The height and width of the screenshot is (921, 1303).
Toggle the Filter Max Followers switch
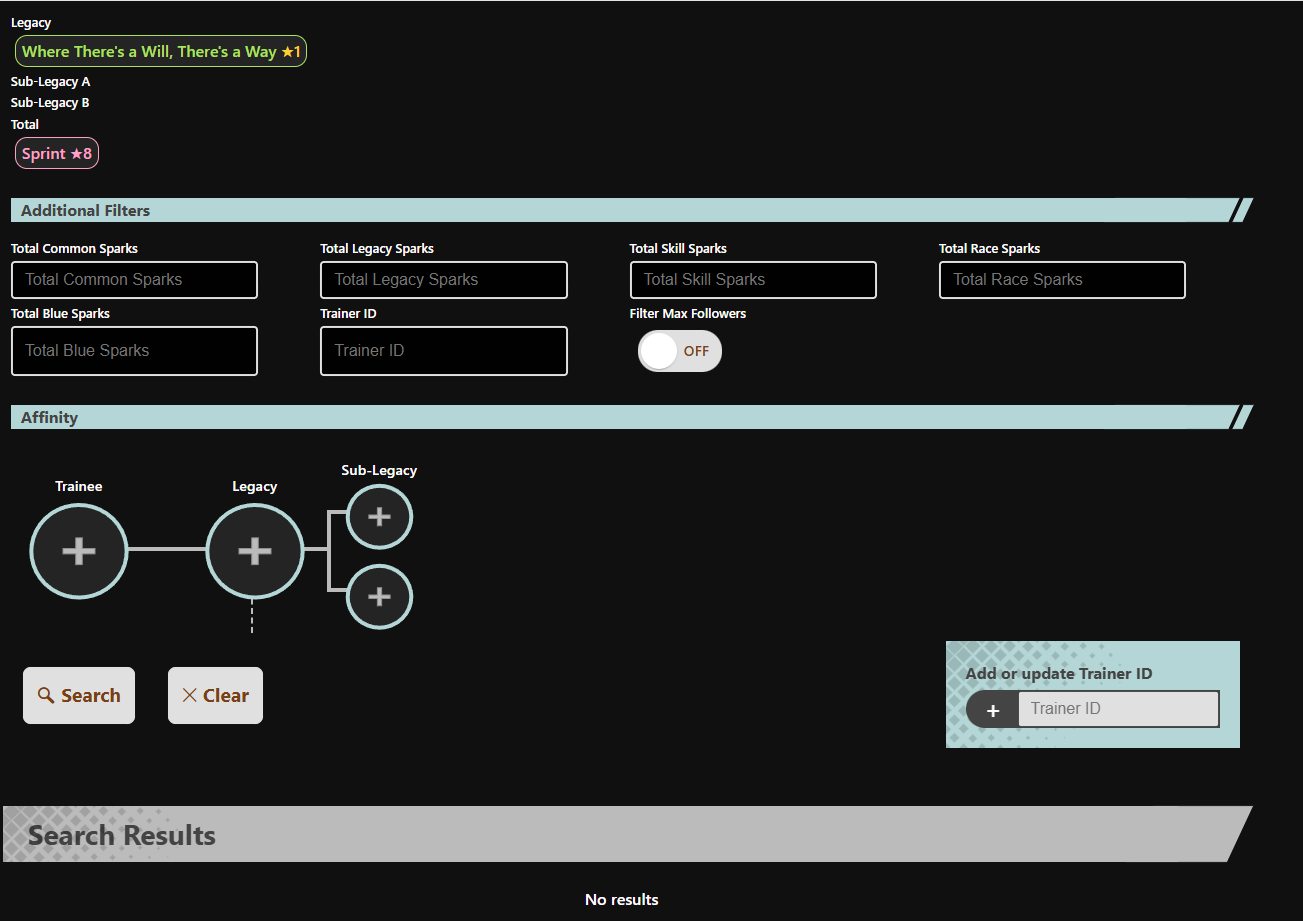click(x=680, y=351)
